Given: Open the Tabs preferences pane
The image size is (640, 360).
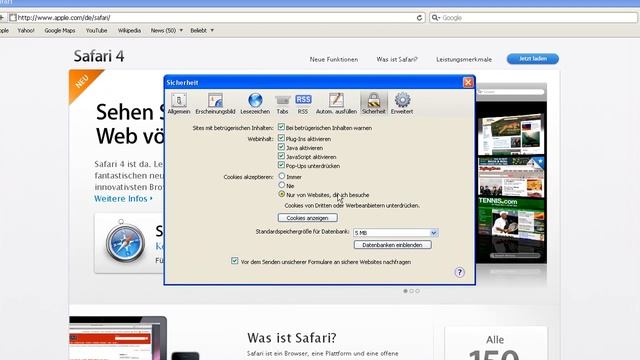Looking at the screenshot, I should coord(282,103).
